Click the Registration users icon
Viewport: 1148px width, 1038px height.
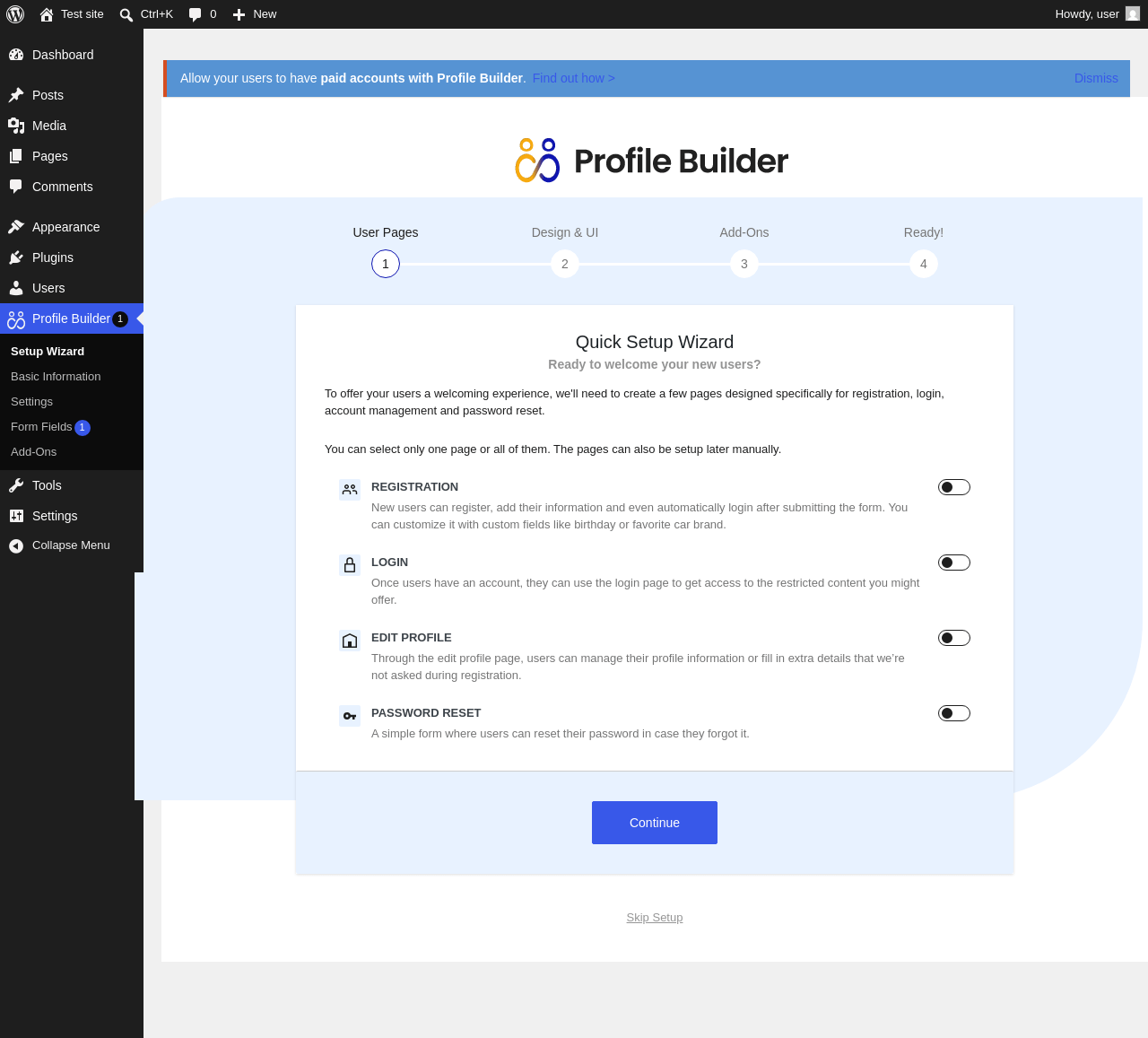350,490
